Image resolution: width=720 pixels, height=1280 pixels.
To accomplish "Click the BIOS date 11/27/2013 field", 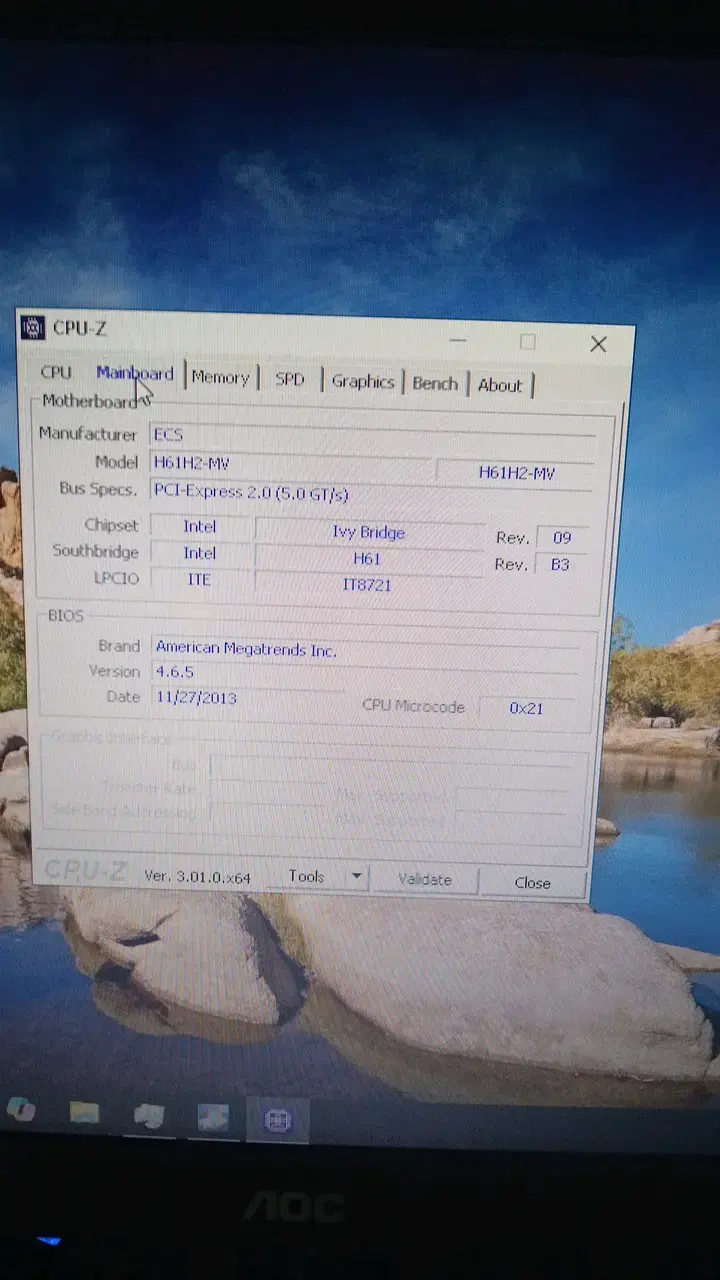I will click(x=248, y=697).
